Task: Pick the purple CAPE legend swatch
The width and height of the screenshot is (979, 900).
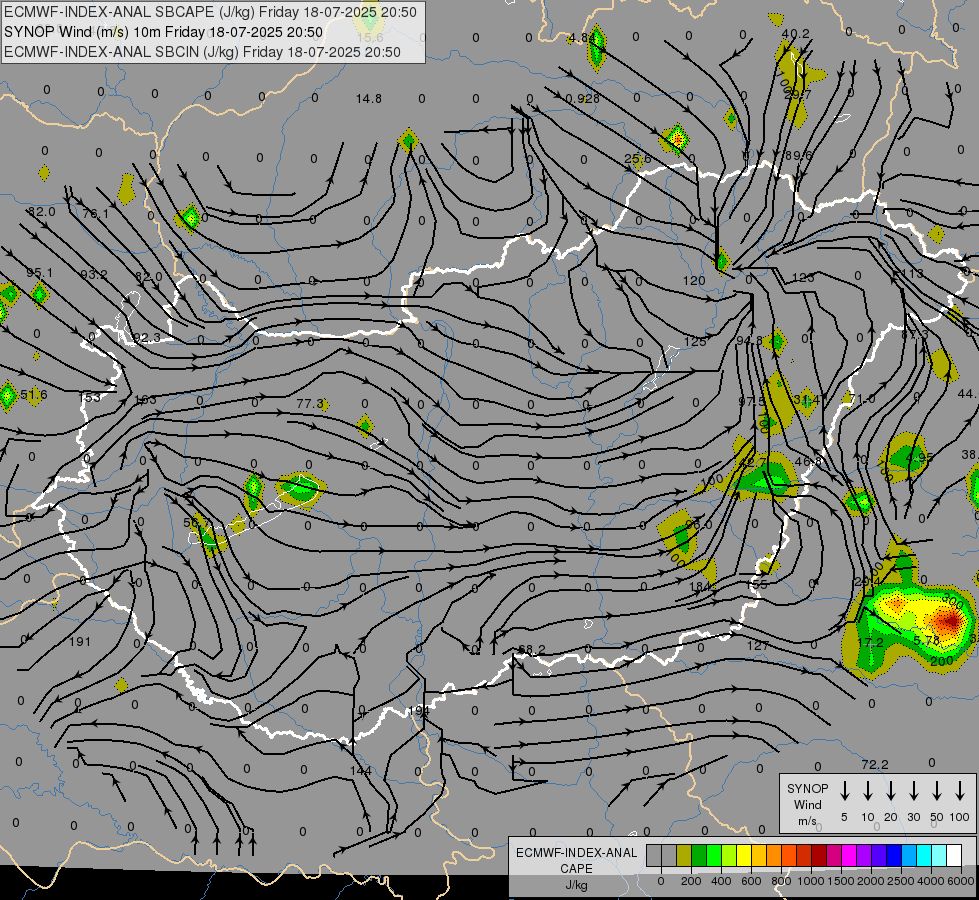Action: point(863,856)
